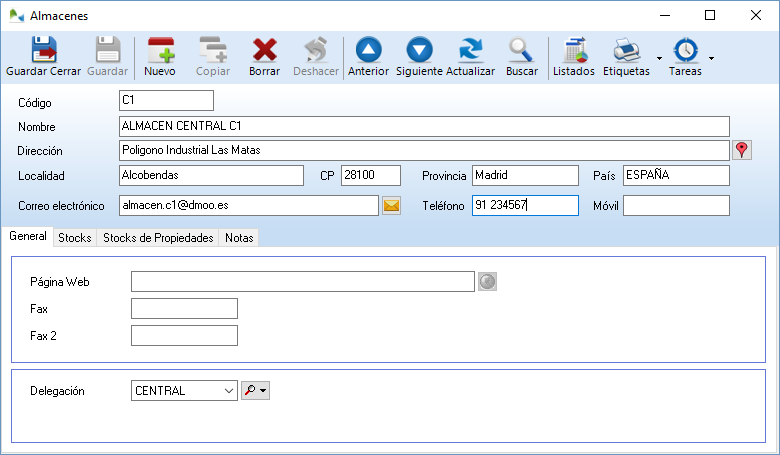Expand the Etiquetas dropdown arrow
The height and width of the screenshot is (455, 780).
coord(659,59)
